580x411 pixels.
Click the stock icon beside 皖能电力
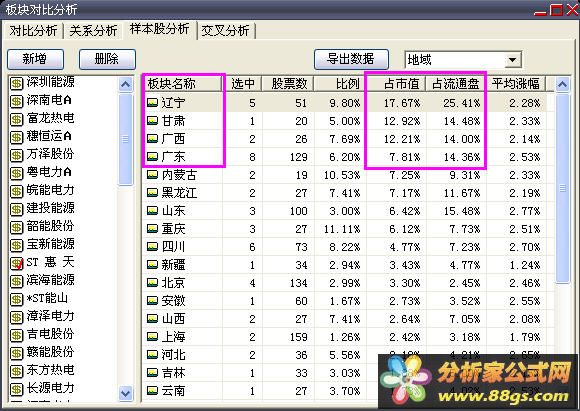tap(16, 192)
